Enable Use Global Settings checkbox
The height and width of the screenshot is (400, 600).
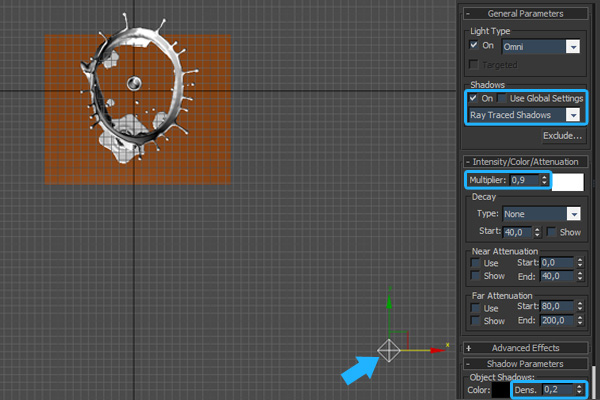(503, 98)
